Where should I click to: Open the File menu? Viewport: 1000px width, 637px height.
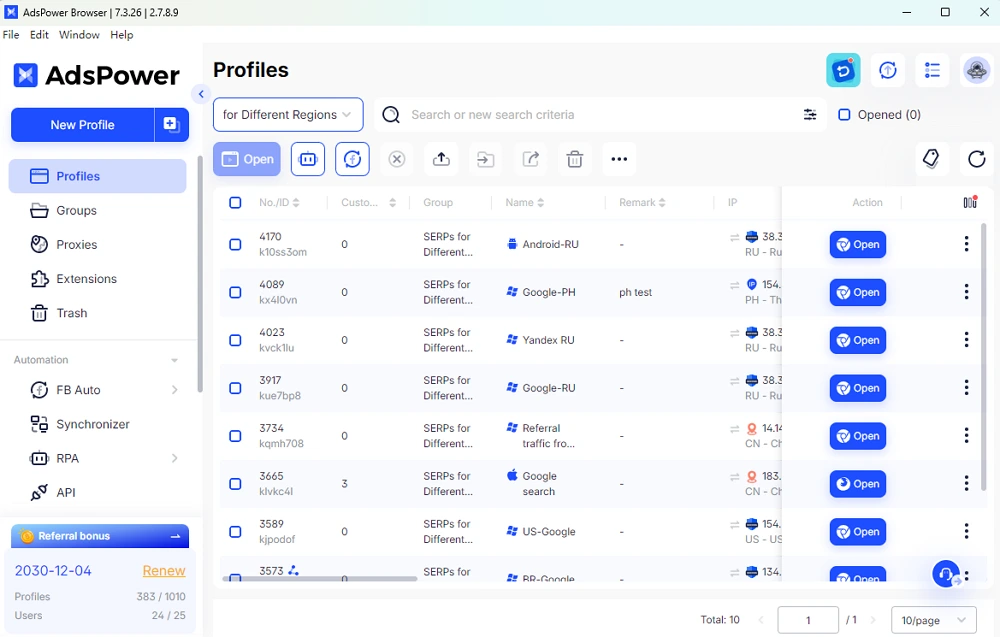point(11,34)
